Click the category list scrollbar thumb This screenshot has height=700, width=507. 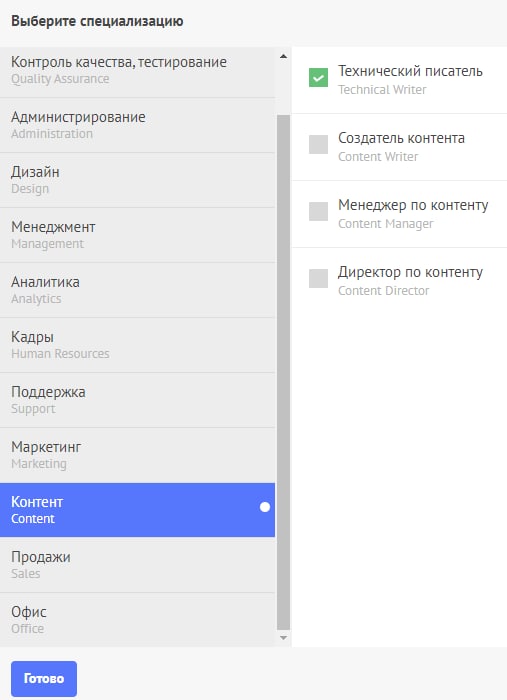pos(283,372)
